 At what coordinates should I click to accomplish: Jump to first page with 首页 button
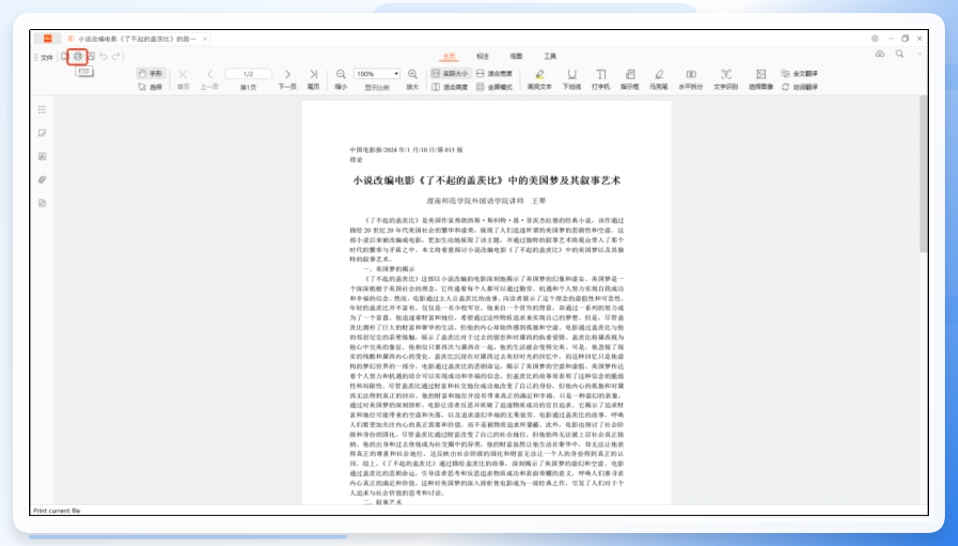[x=183, y=79]
